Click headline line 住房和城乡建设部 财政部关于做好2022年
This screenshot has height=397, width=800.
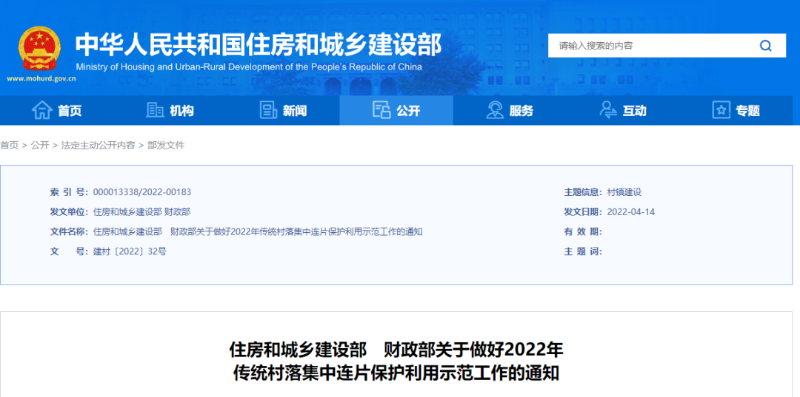[x=396, y=350]
